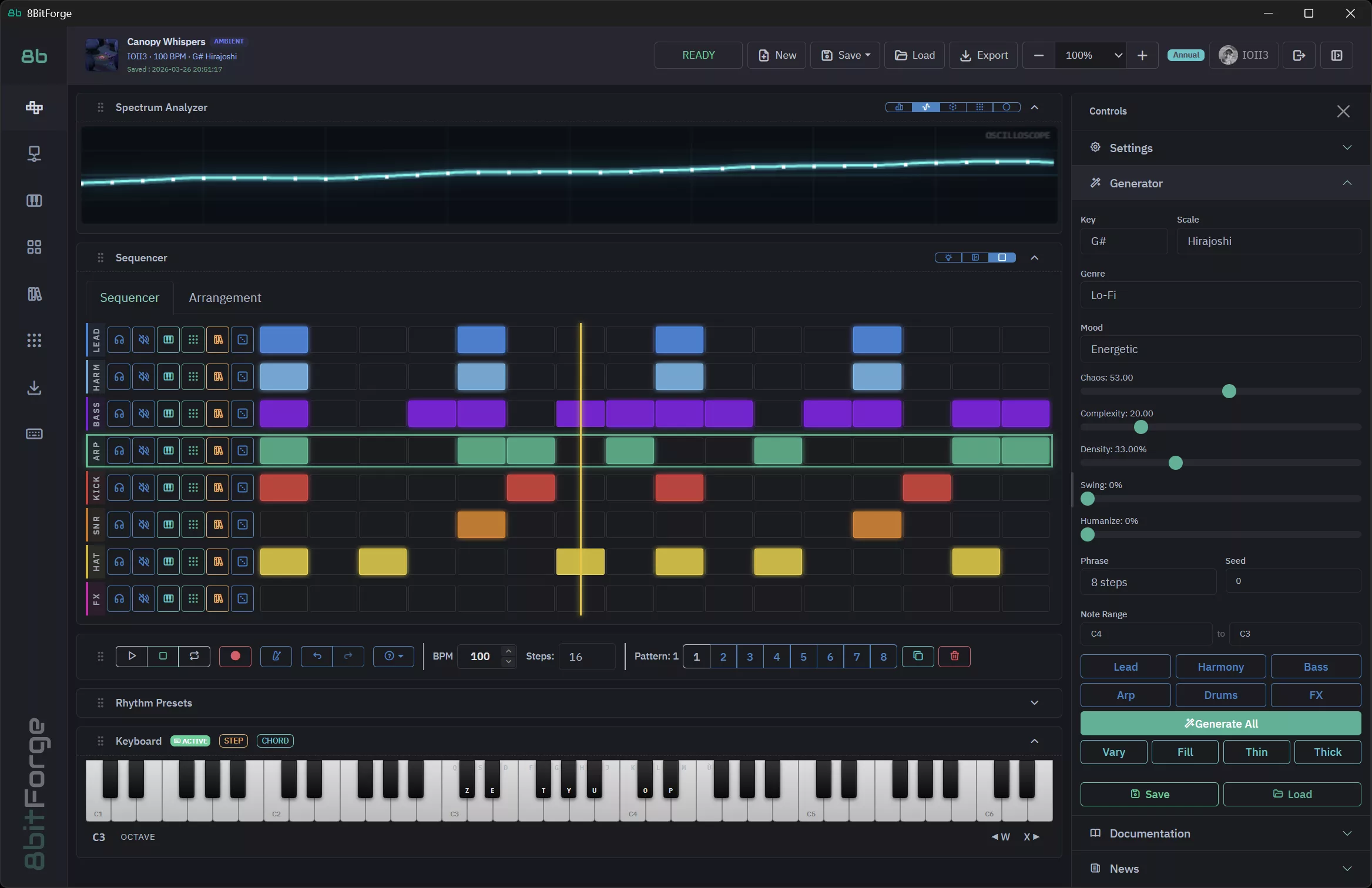This screenshot has width=1372, height=888.
Task: Open the download icon in left sidebar
Action: [34, 388]
